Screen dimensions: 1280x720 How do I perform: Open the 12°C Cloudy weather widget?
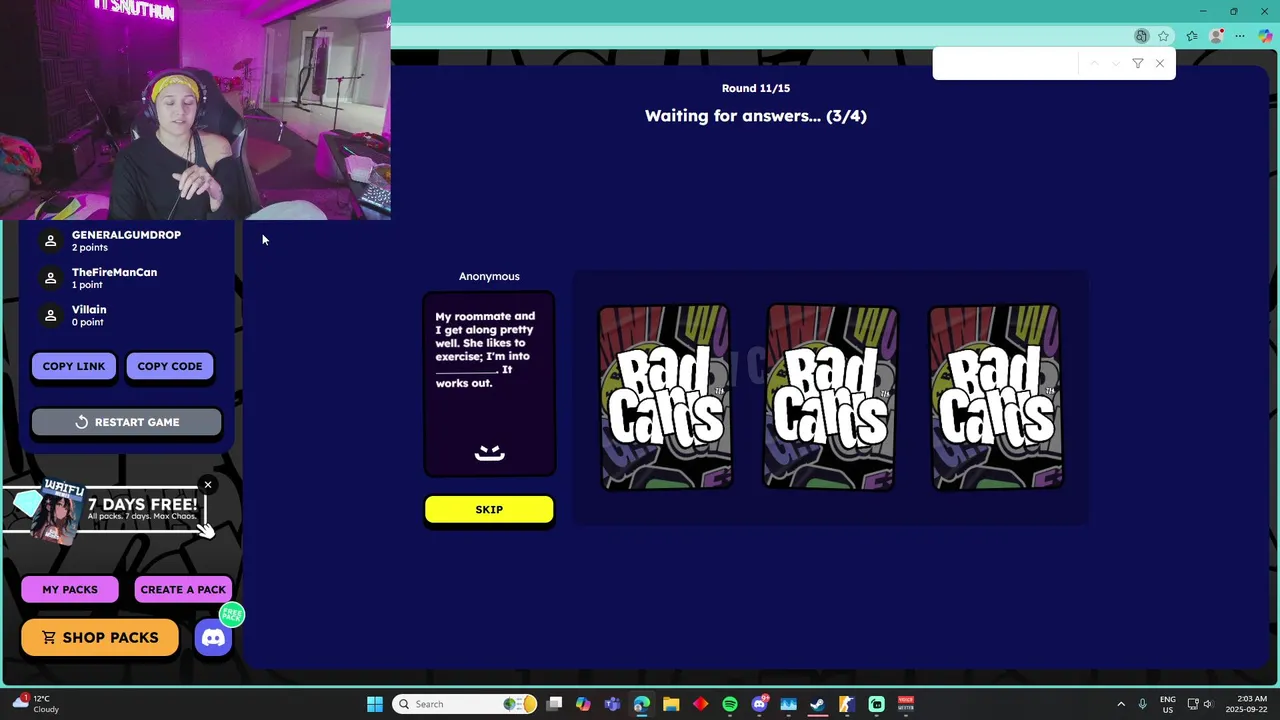pos(34,704)
